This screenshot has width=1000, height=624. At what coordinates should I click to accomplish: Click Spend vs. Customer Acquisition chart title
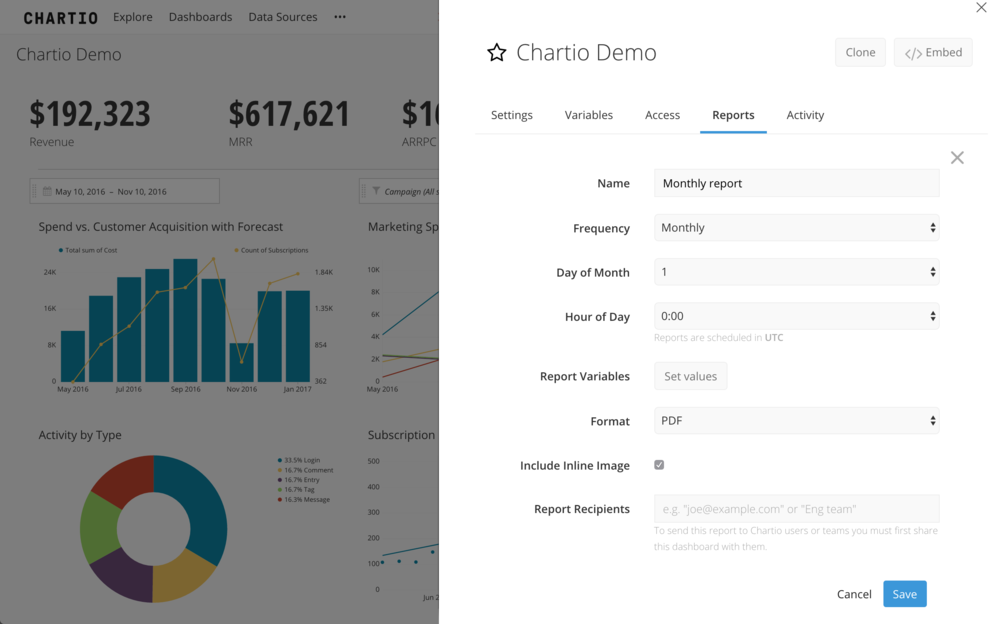pos(161,227)
